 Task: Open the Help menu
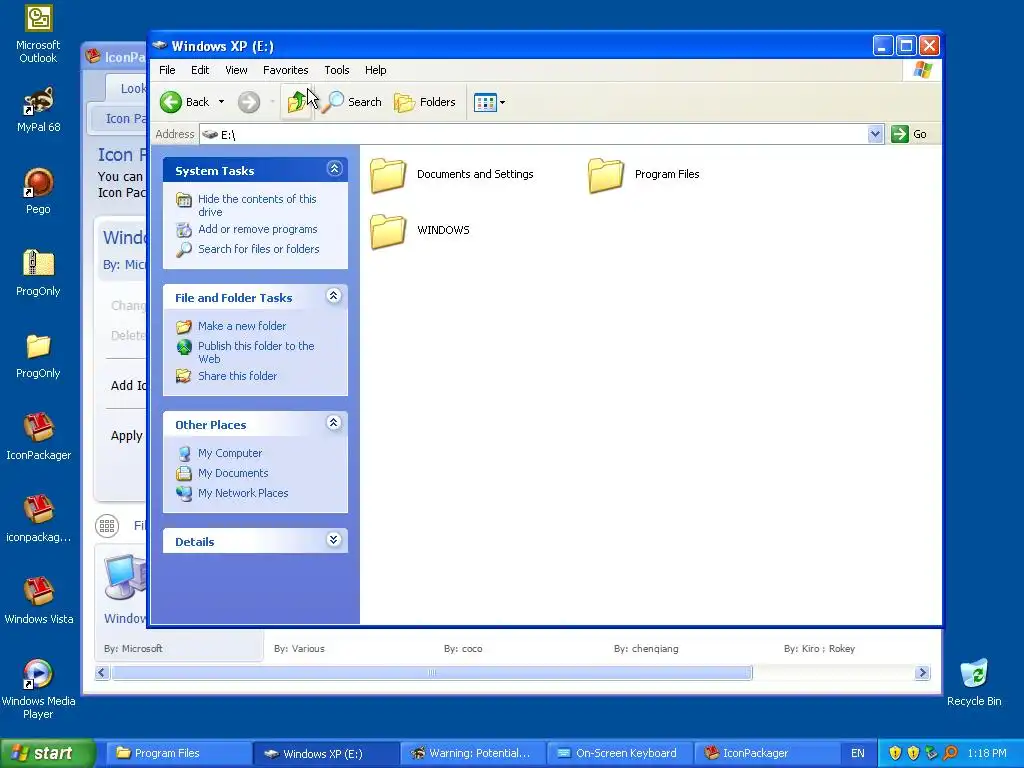pyautogui.click(x=376, y=70)
